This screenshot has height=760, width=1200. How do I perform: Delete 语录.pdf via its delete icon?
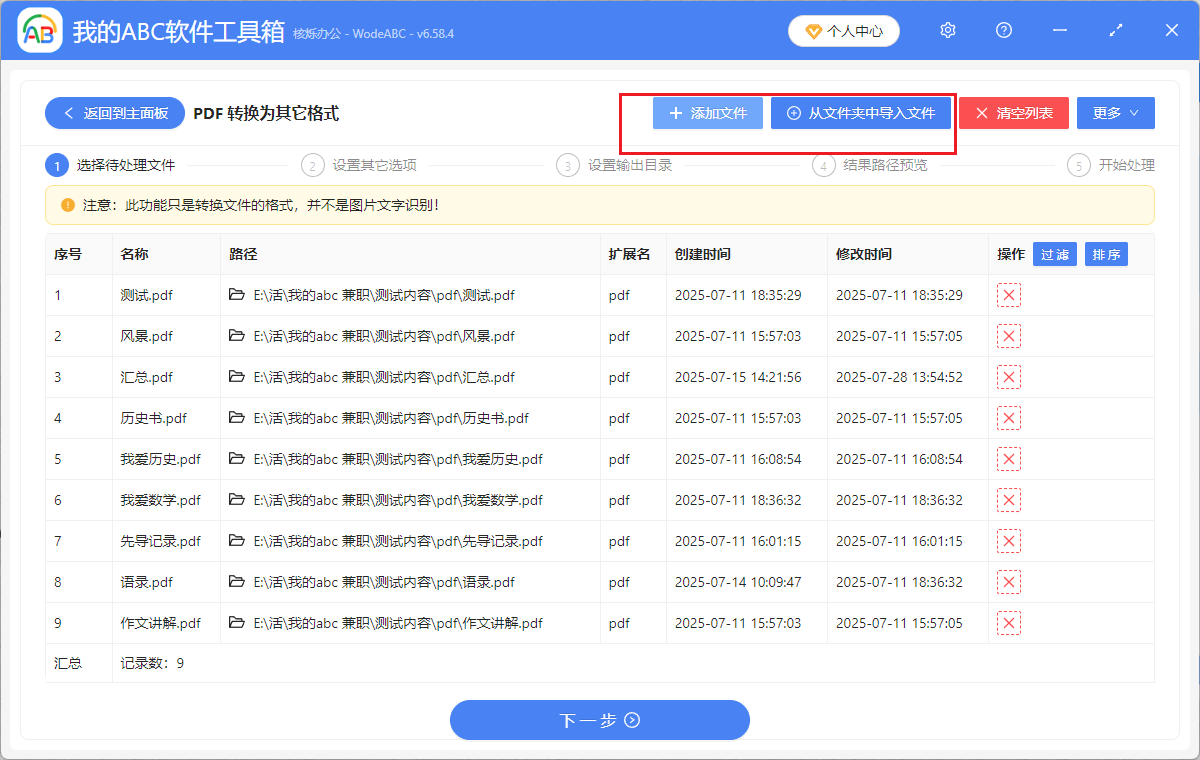pos(1009,581)
